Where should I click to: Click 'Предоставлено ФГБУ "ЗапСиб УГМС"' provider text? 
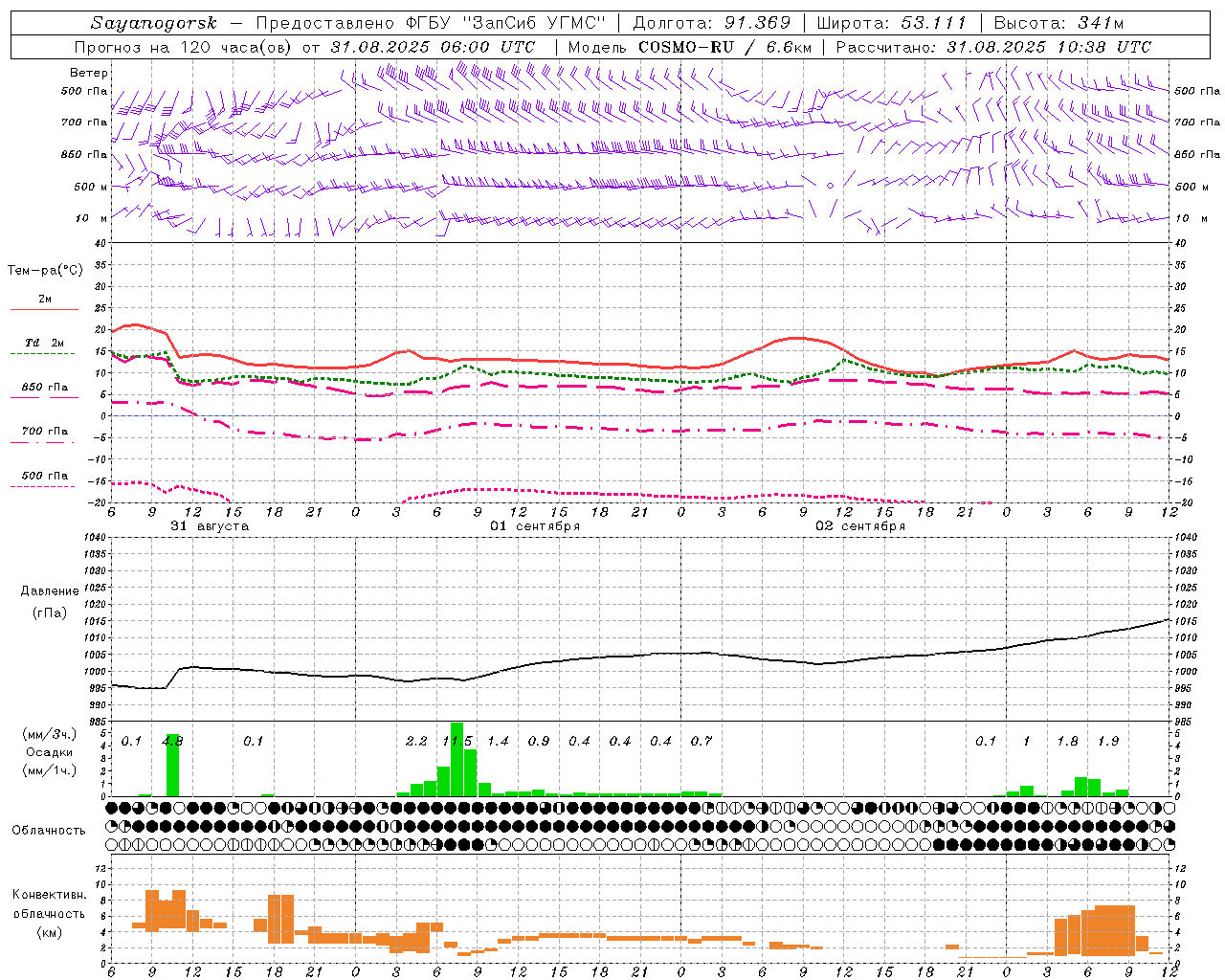[x=431, y=23]
